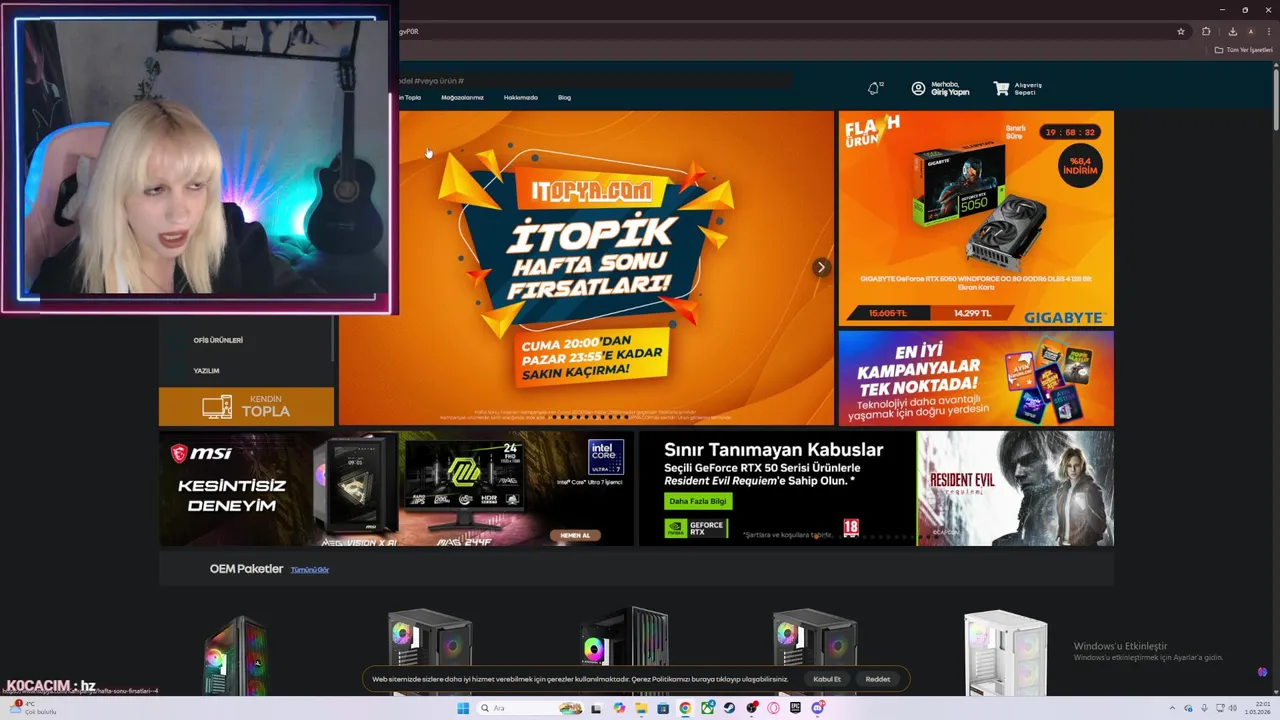Open Epic Games Launcher from the taskbar
This screenshot has width=1280, height=720.
click(x=796, y=708)
